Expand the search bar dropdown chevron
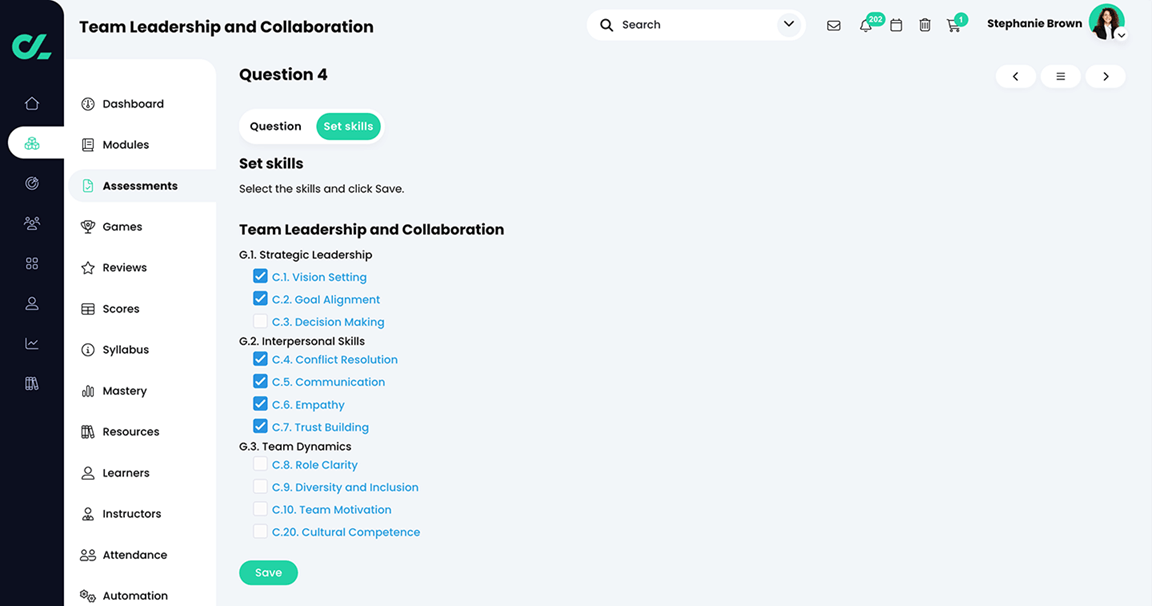Viewport: 1152px width, 606px height. pyautogui.click(x=788, y=23)
